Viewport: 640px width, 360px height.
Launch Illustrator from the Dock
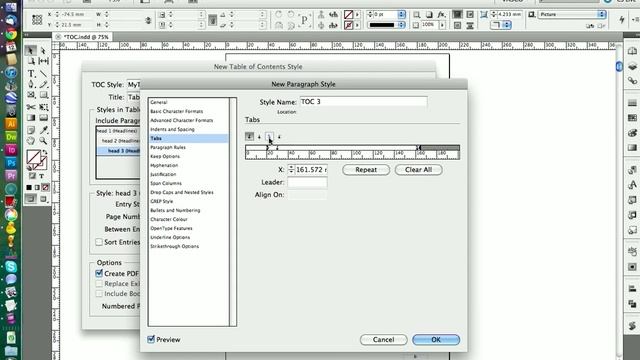pyautogui.click(x=11, y=124)
